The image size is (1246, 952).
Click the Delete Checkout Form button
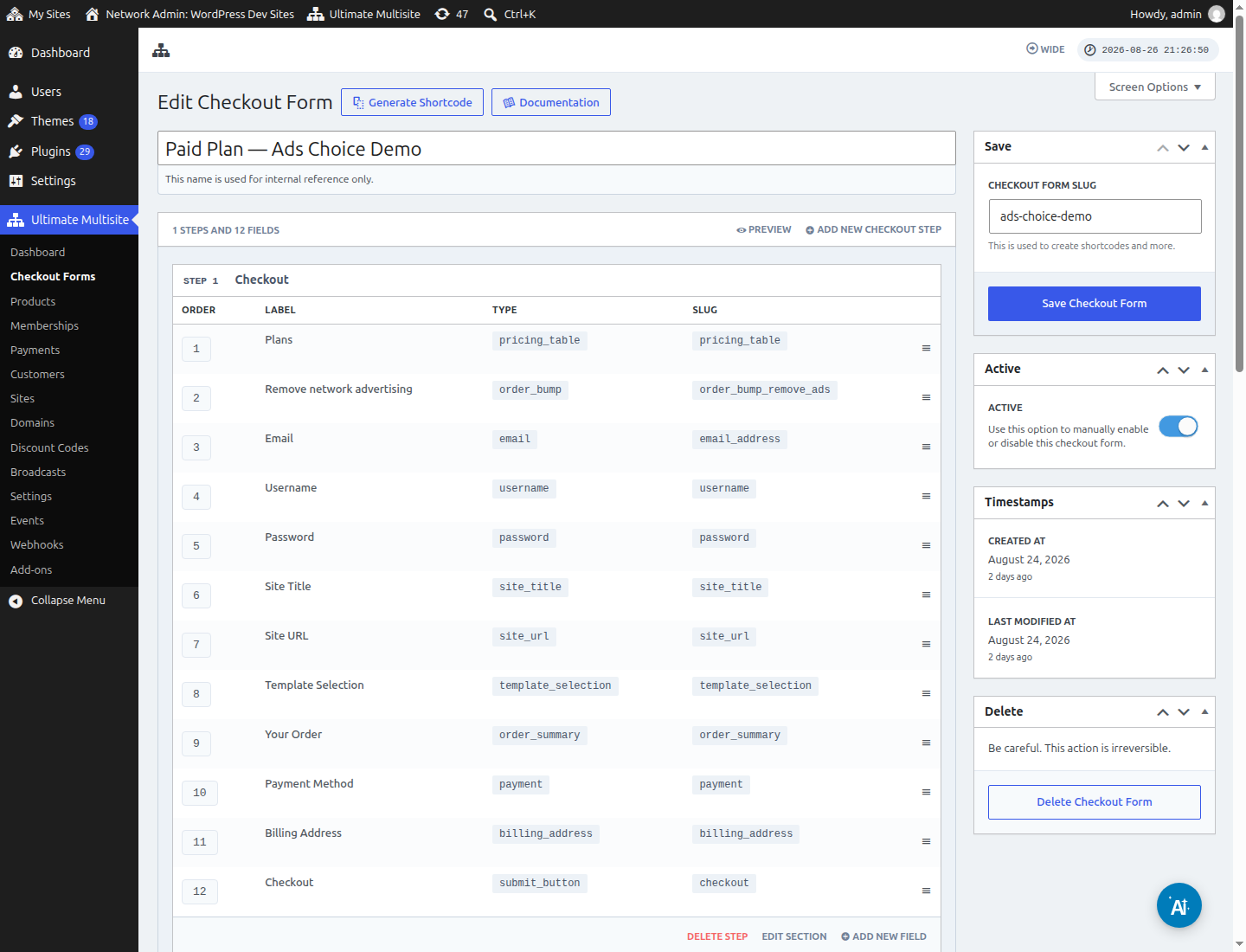1095,802
